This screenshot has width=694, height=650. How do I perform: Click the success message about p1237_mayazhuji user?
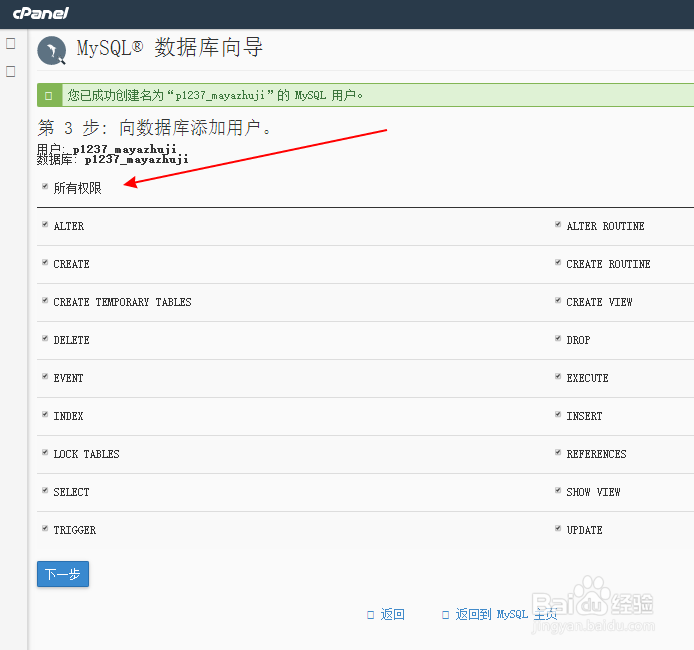215,95
